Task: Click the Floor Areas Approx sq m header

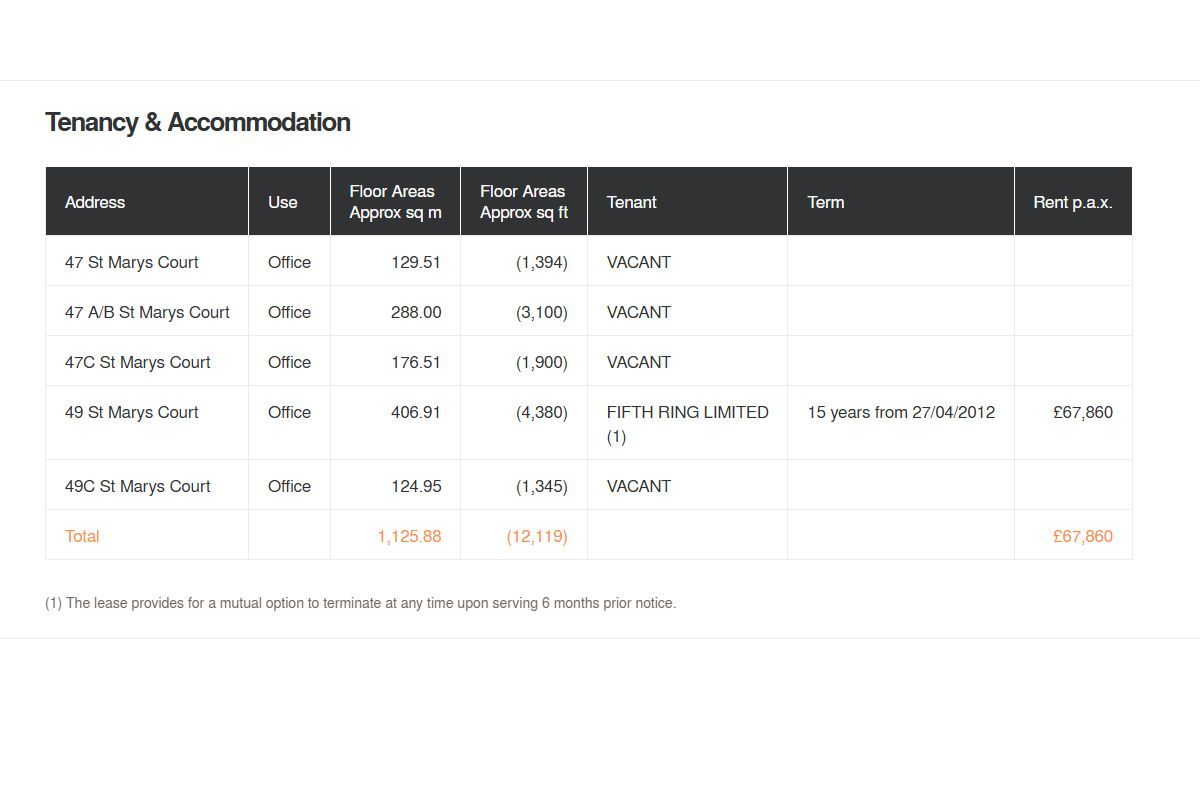Action: pos(395,202)
